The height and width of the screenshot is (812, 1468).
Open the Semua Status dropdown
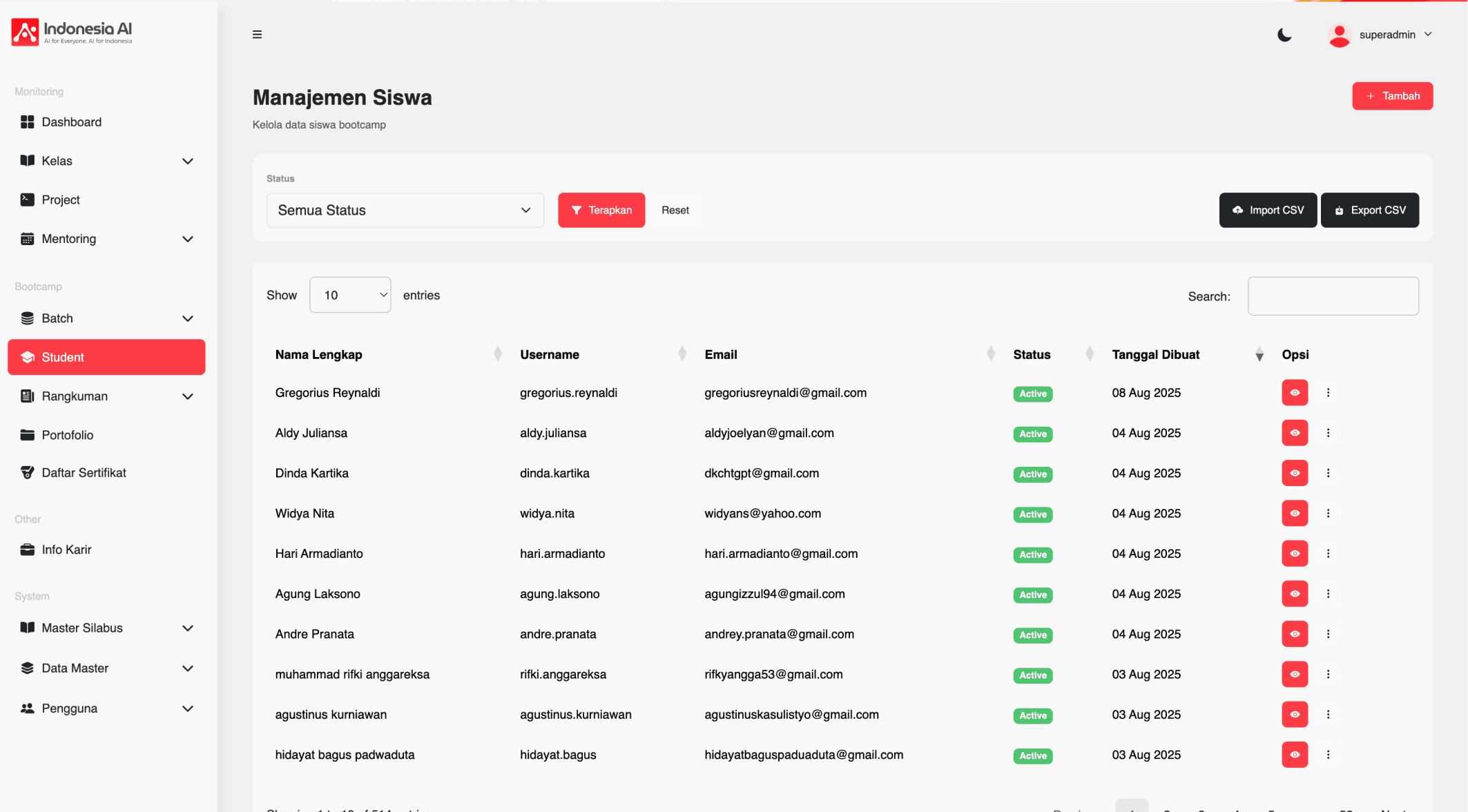click(405, 210)
